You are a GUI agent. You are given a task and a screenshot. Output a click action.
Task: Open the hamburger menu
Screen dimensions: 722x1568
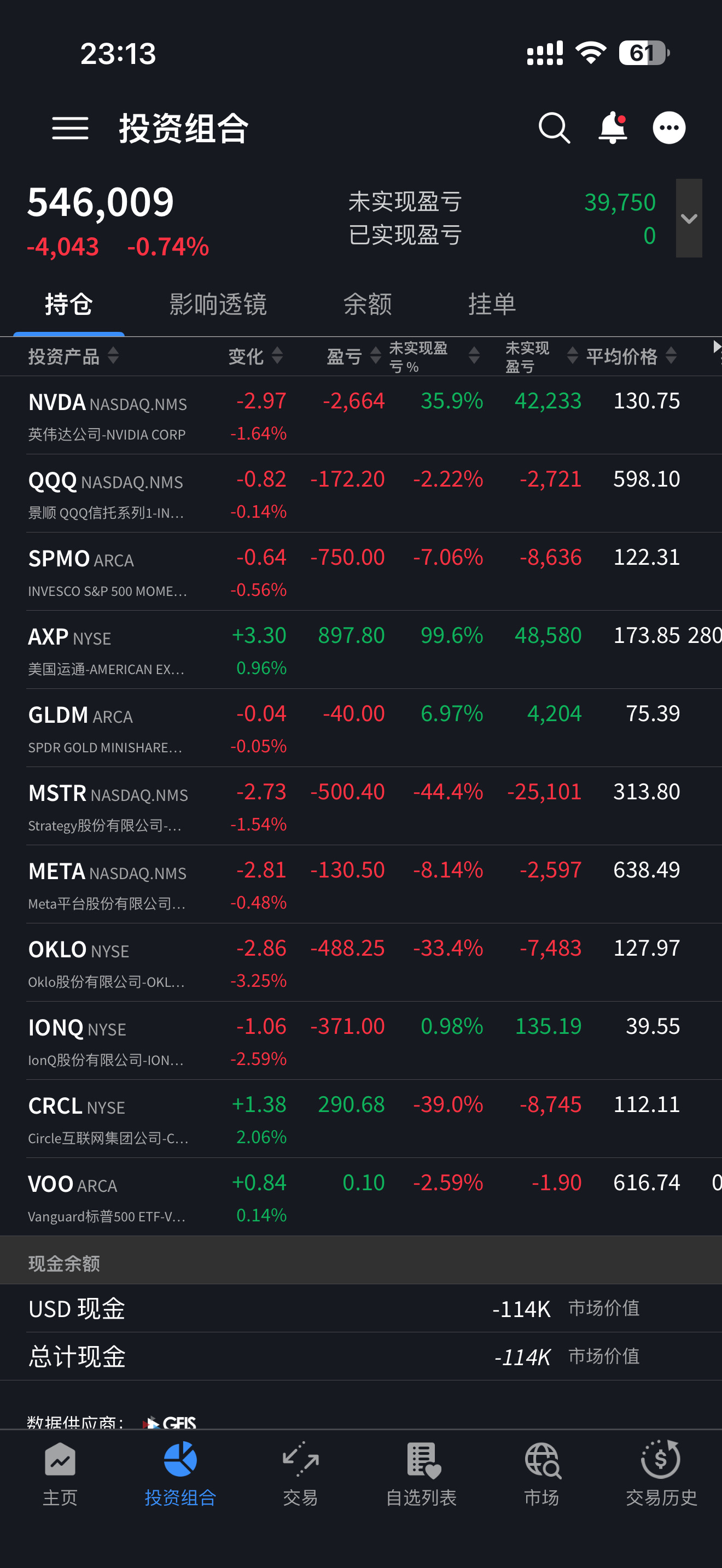tap(70, 128)
